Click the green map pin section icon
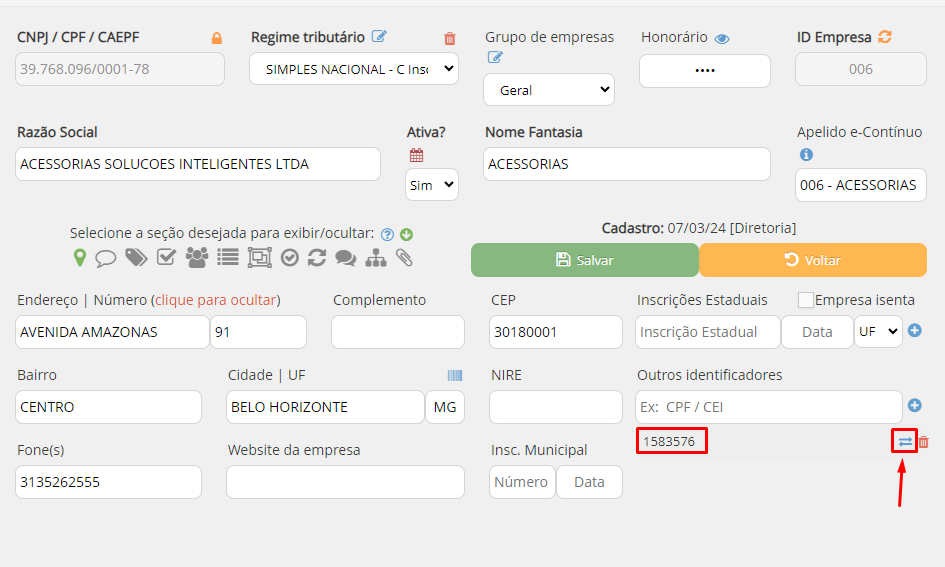The image size is (945, 567). pos(80,258)
